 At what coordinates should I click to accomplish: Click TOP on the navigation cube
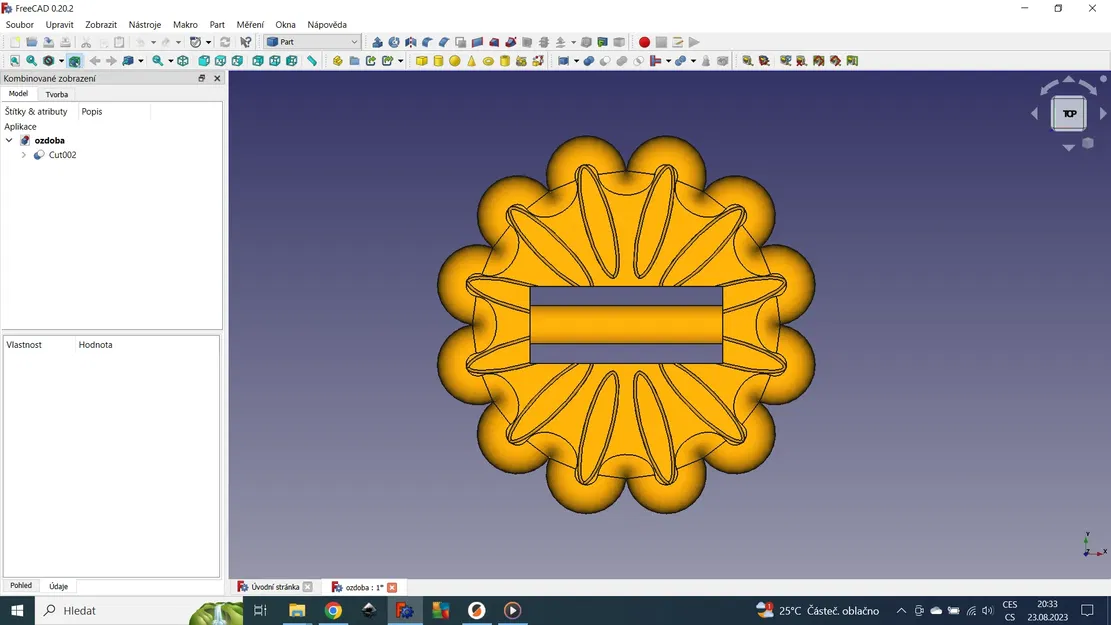[x=1068, y=113]
